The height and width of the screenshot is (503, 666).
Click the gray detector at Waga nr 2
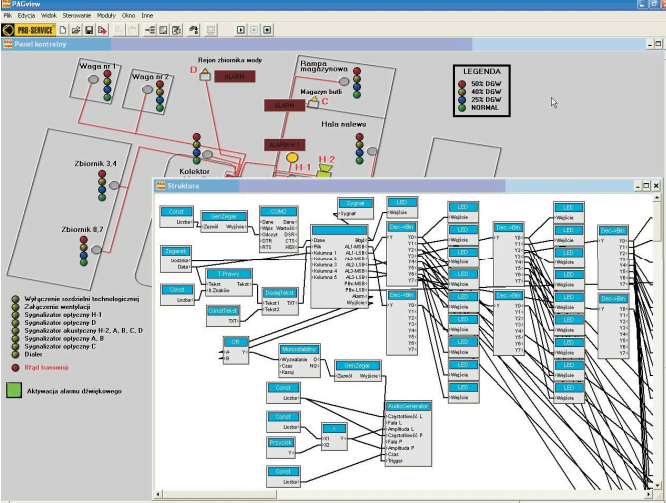tap(147, 89)
